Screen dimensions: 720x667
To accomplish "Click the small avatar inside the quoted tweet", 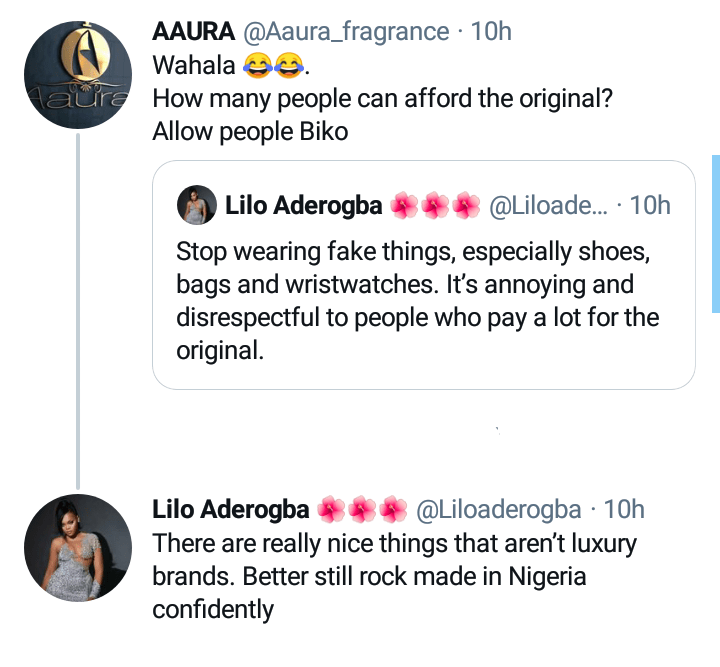I will tap(194, 206).
